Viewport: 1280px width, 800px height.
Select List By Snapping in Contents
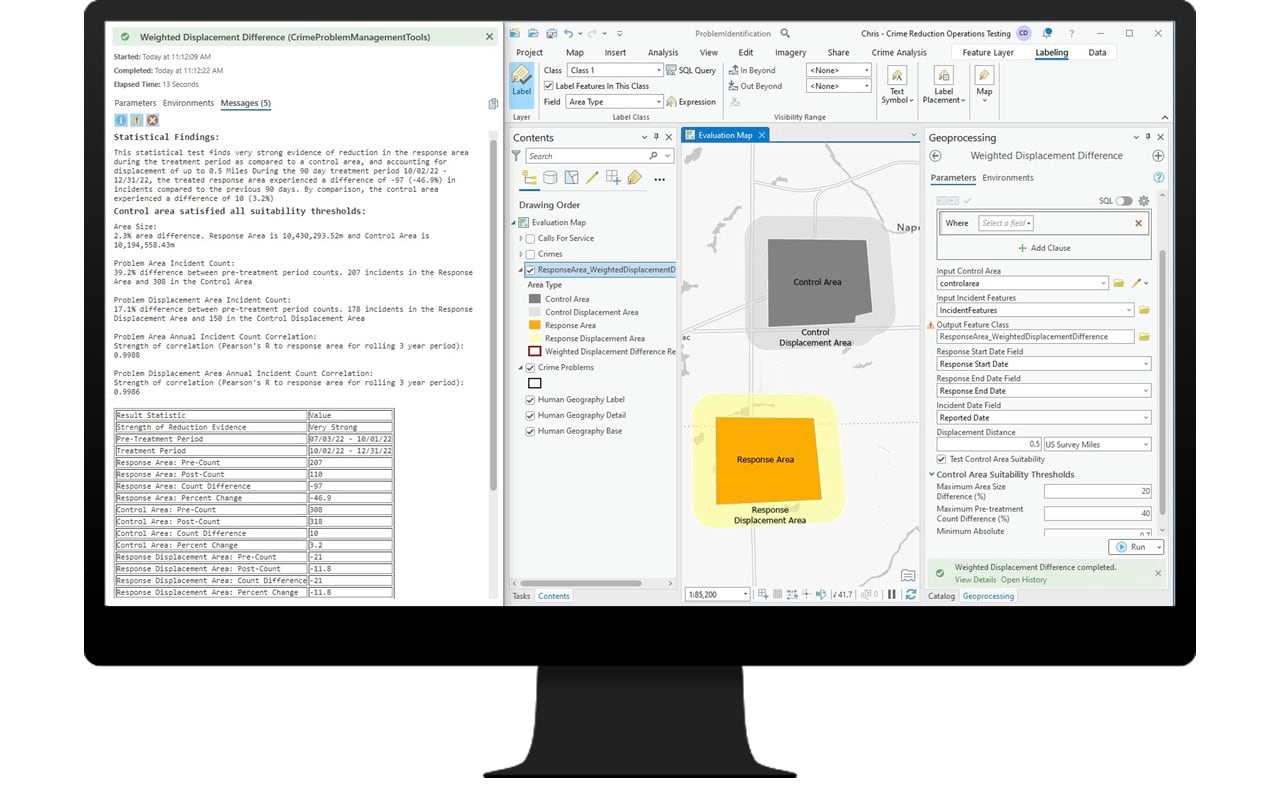(613, 178)
